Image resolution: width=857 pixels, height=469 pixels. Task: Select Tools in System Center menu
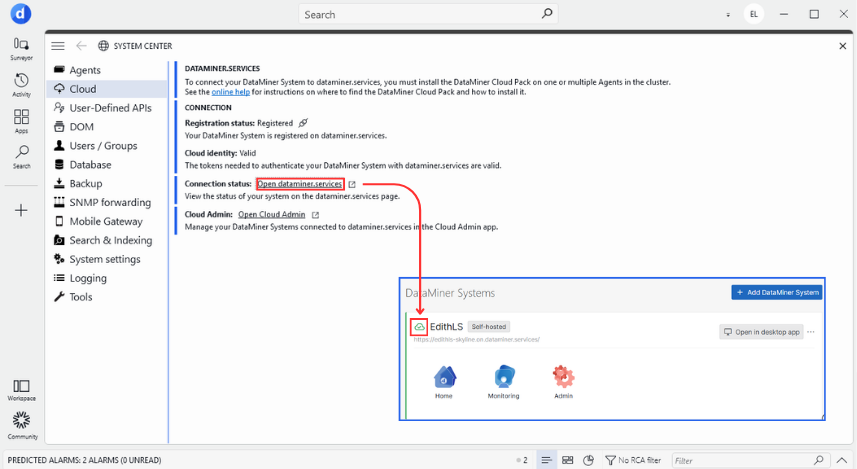click(x=109, y=297)
